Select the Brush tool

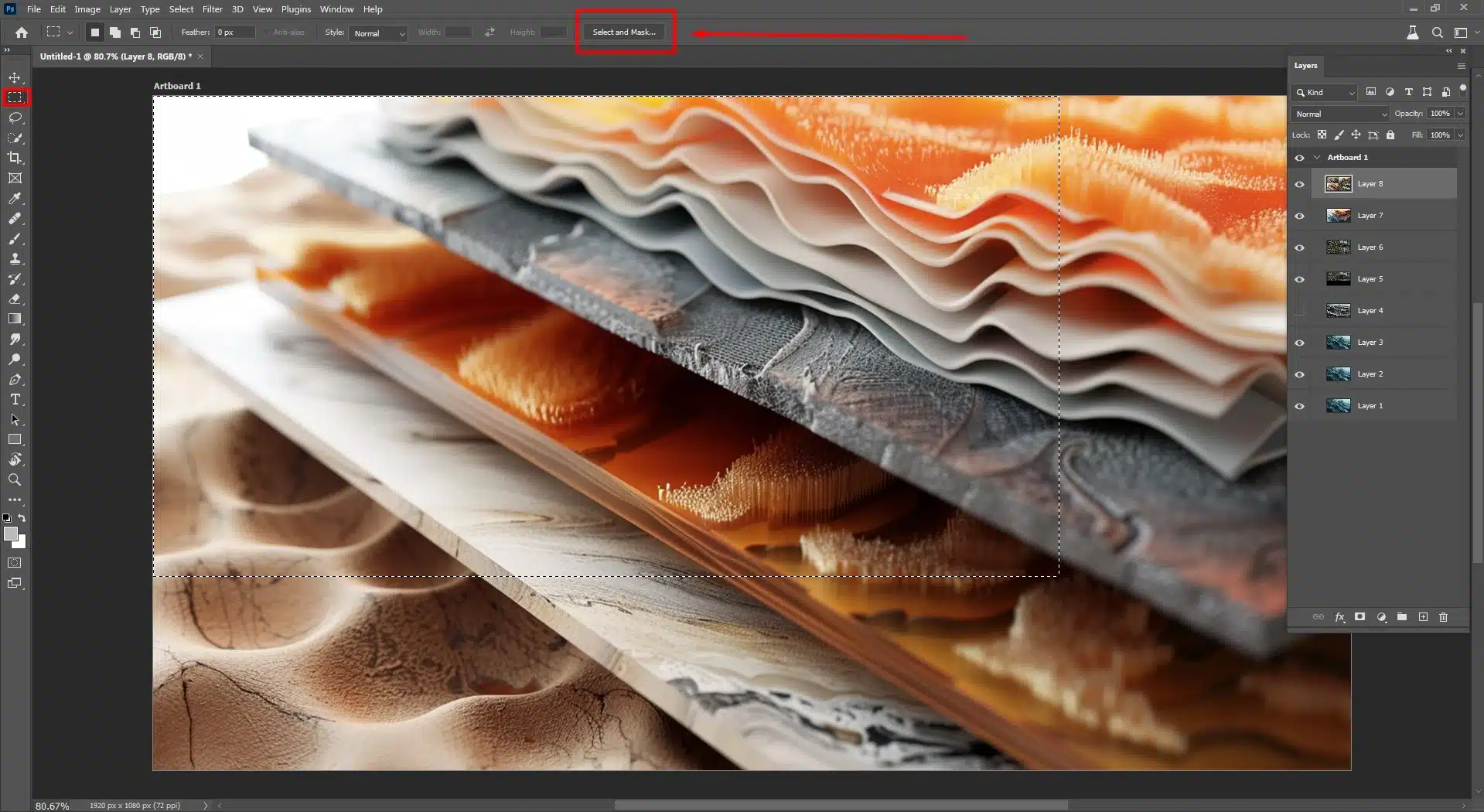click(x=15, y=238)
